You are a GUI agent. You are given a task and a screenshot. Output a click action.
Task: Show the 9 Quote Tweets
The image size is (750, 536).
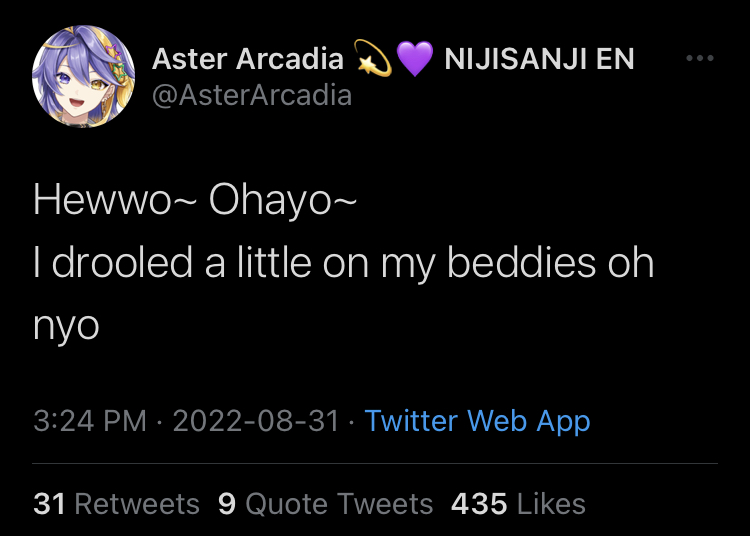click(x=325, y=503)
